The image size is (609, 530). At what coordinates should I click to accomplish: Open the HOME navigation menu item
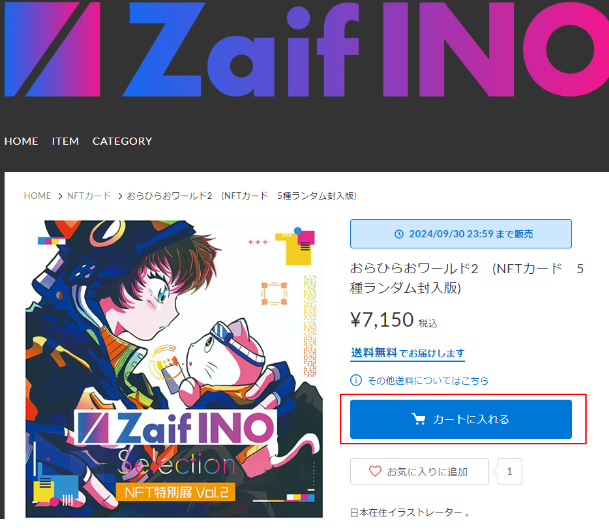point(21,141)
